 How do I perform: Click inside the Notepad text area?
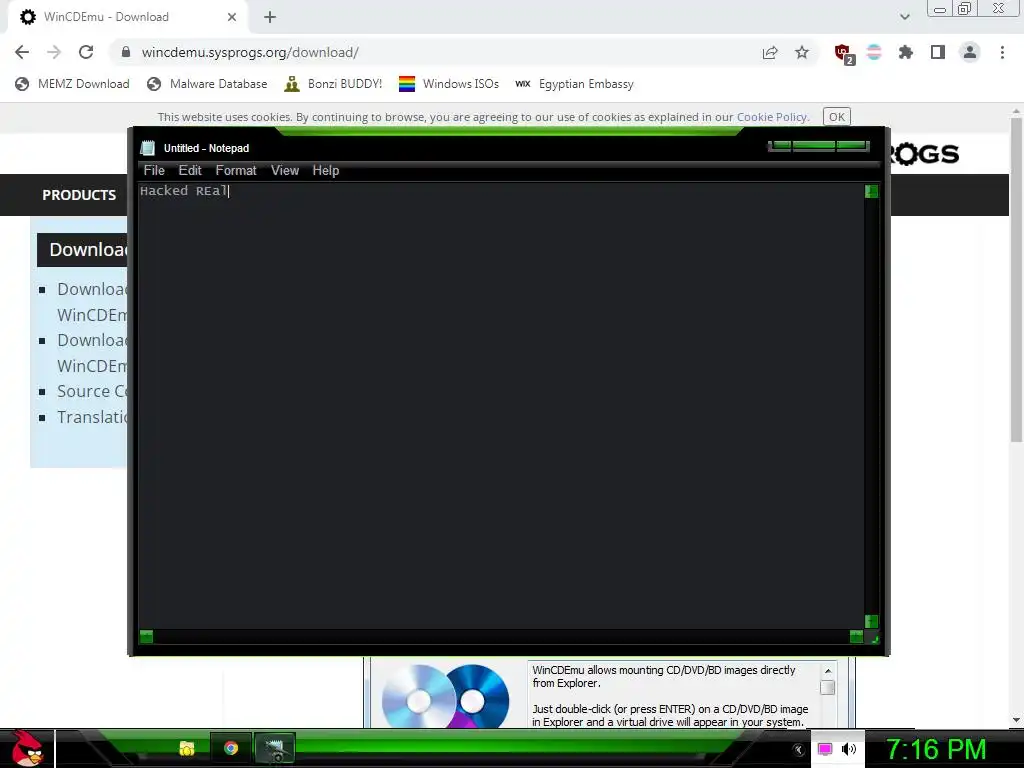(500, 405)
